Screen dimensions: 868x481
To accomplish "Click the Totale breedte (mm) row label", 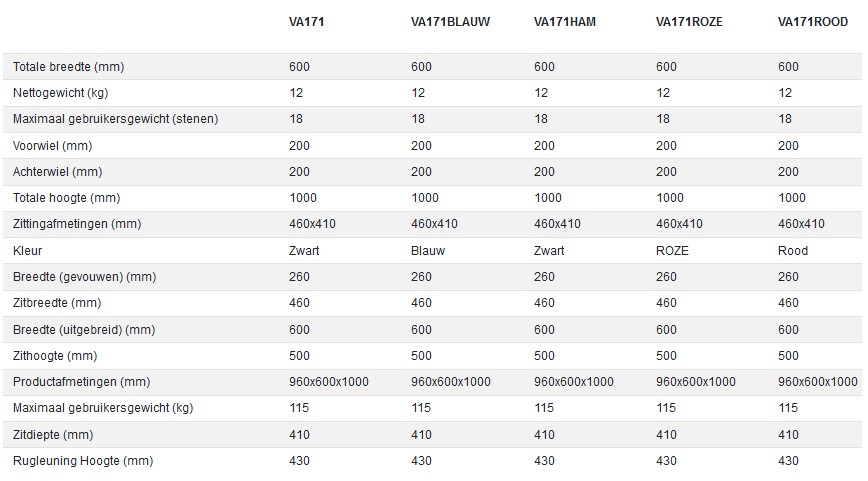I will click(68, 67).
